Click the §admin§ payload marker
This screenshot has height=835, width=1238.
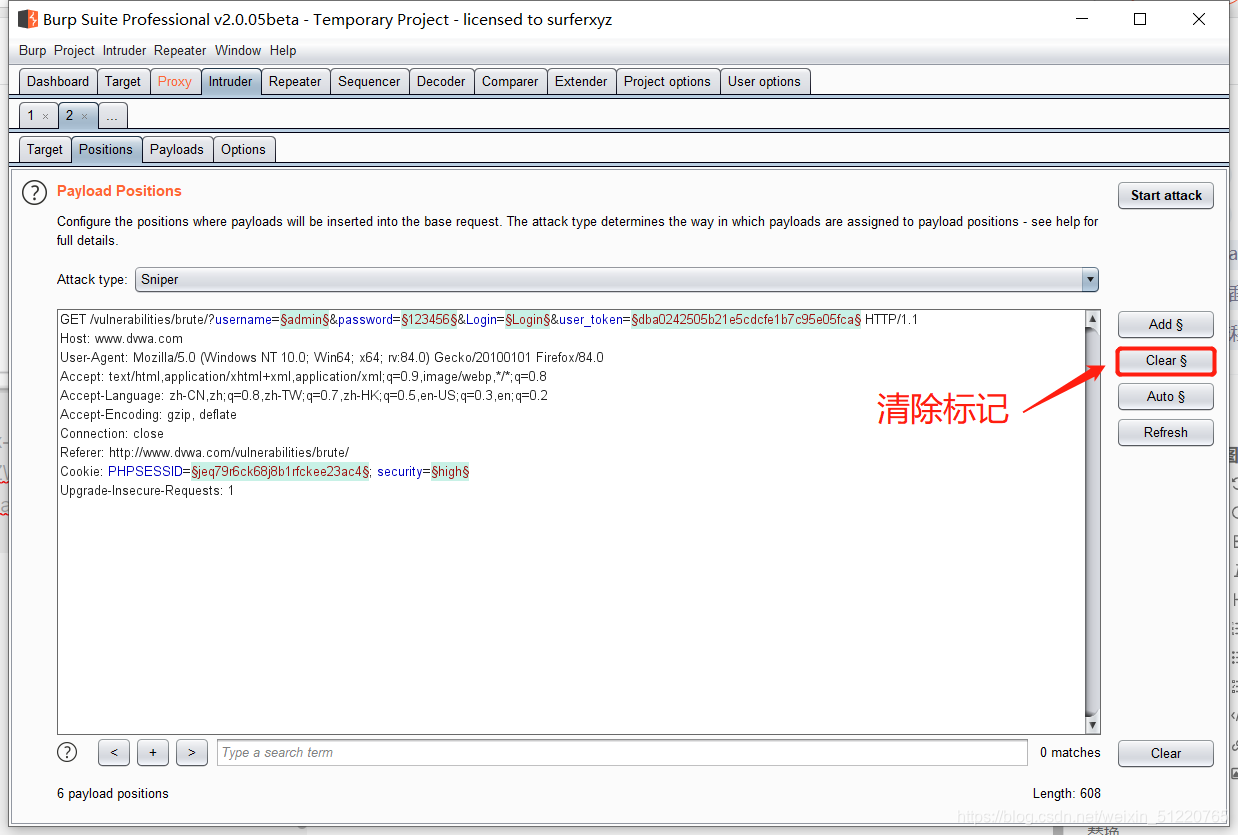coord(305,320)
